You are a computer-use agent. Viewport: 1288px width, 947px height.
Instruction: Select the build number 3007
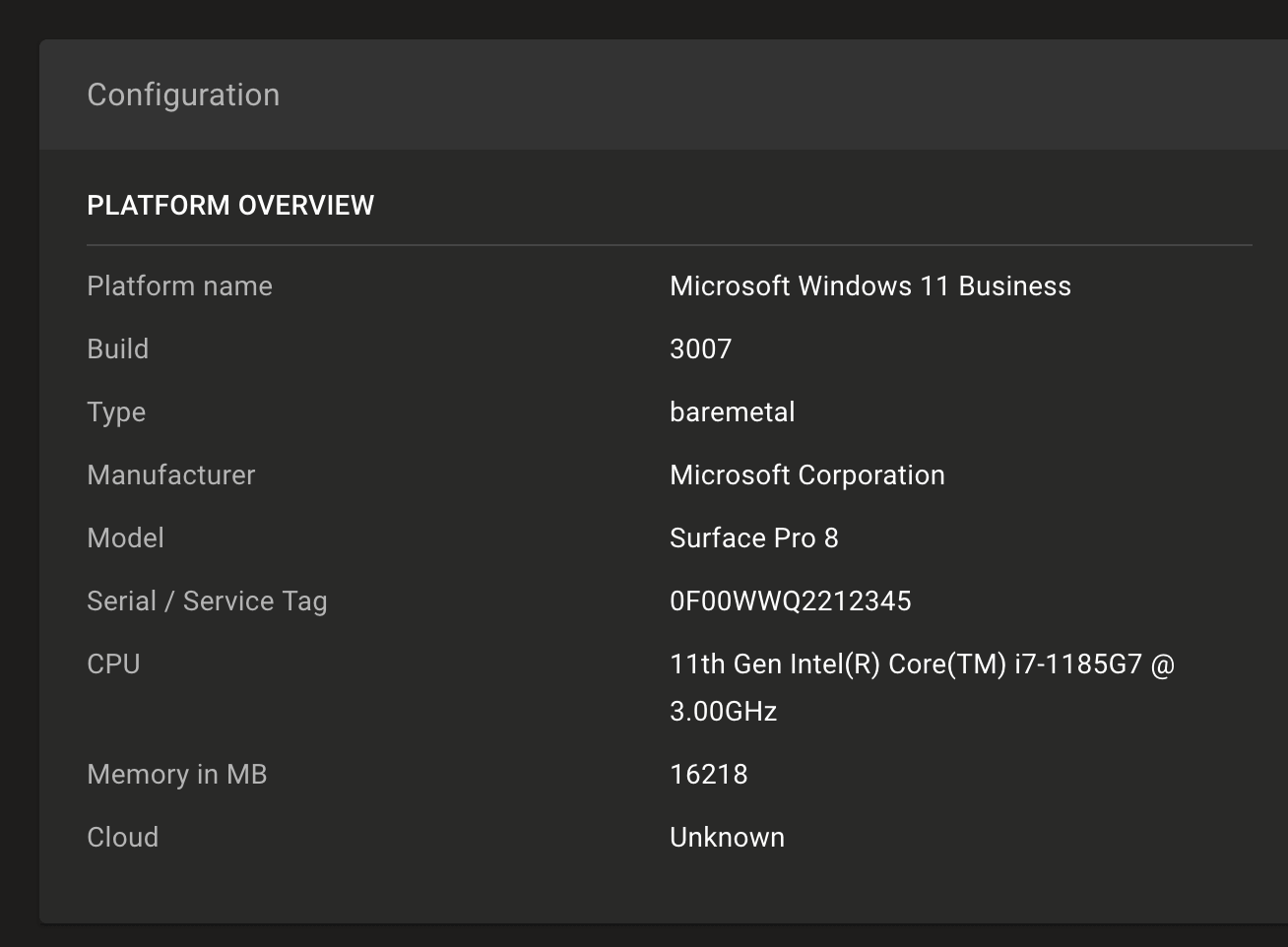[x=700, y=348]
